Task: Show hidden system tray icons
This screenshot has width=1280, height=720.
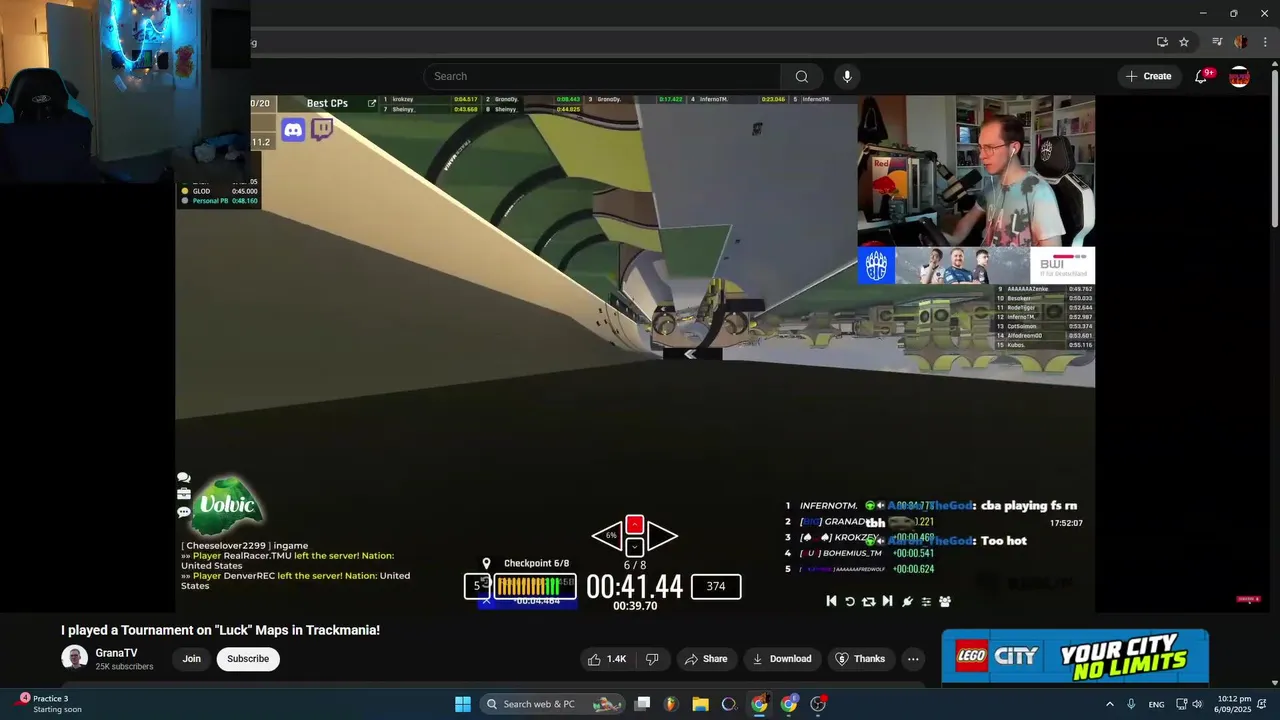Action: [1109, 704]
